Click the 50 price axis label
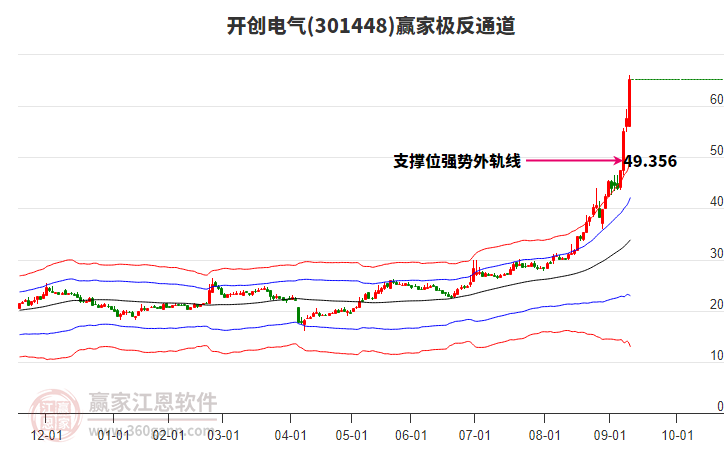Image resolution: width=726 pixels, height=450 pixels. point(716,150)
